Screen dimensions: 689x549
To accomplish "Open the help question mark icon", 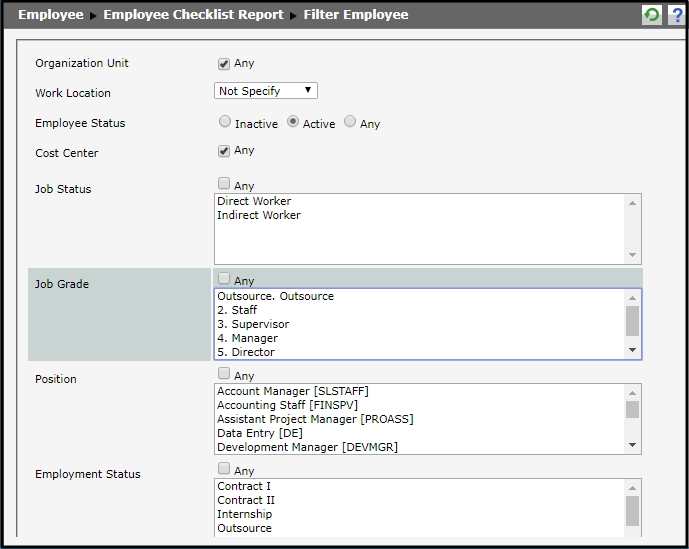I will (x=675, y=15).
